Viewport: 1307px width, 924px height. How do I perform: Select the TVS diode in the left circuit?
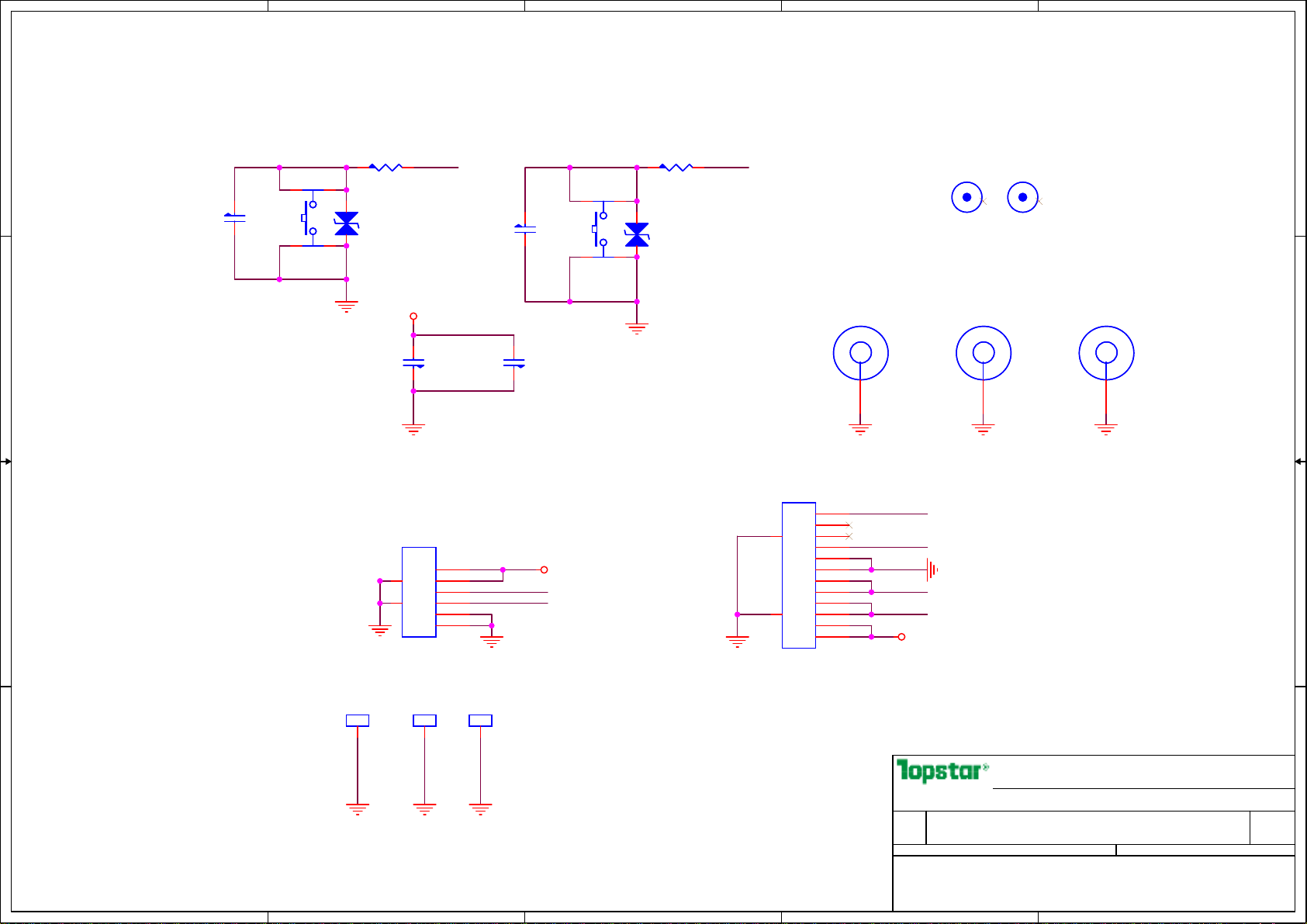point(346,223)
